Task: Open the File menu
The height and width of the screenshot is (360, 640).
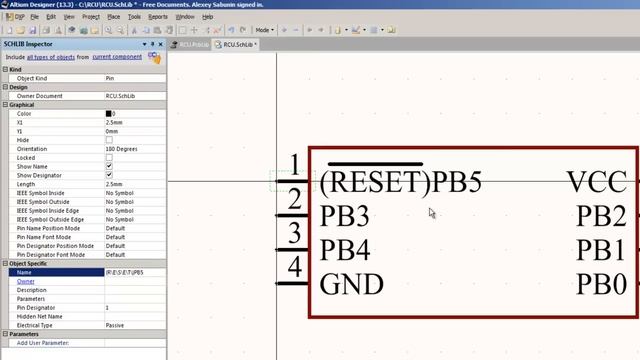Action: click(x=35, y=17)
